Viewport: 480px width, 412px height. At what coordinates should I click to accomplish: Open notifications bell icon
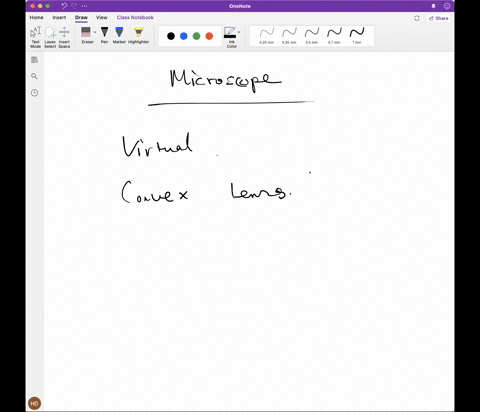433,6
